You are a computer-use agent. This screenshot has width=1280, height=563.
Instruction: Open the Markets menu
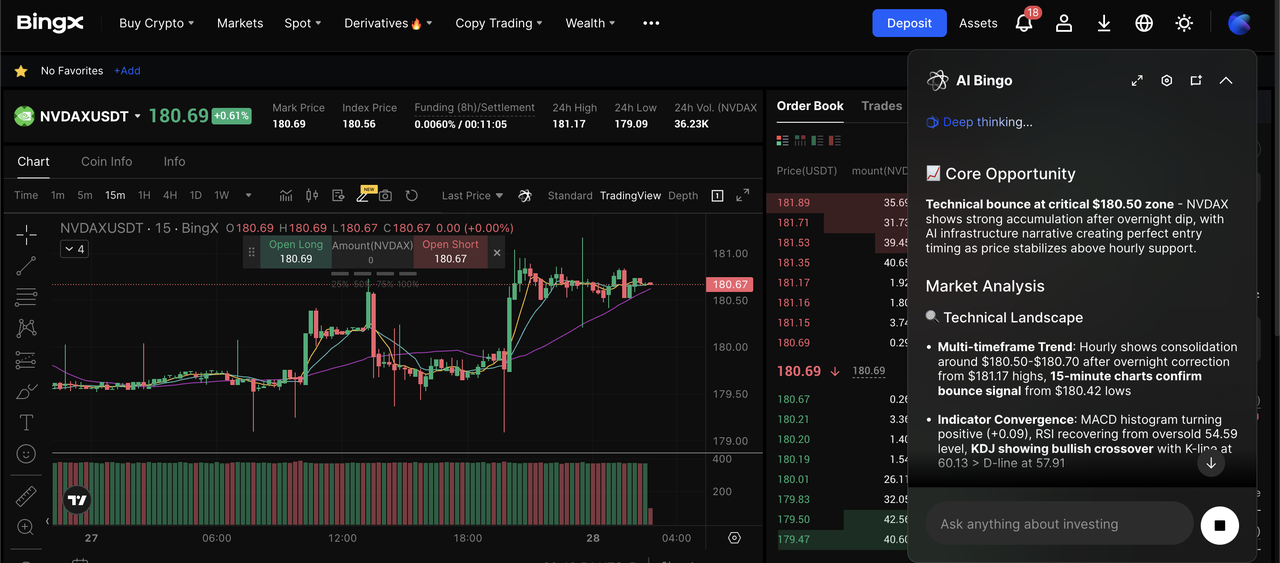240,23
